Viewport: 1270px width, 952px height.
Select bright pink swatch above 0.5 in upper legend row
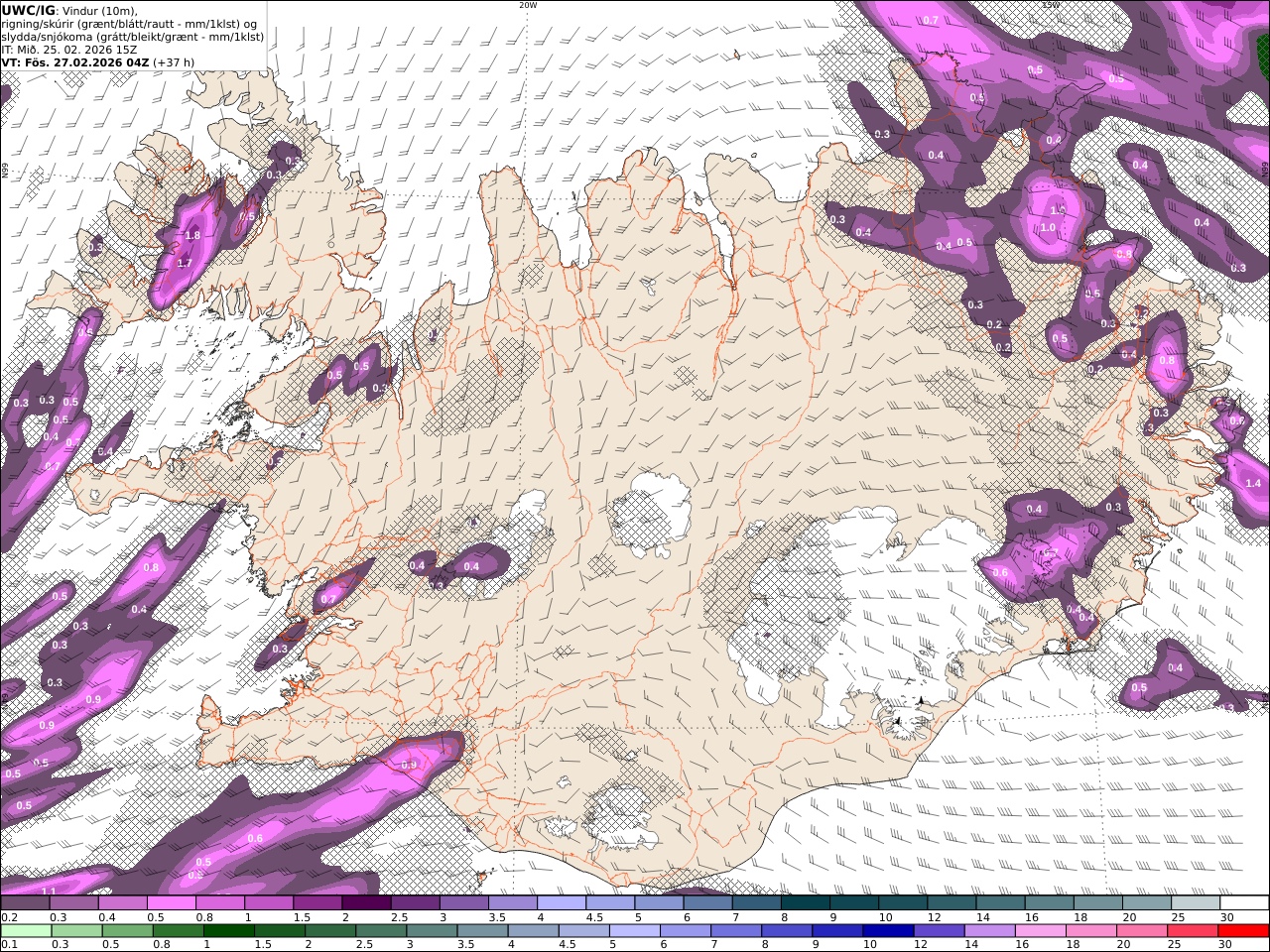(x=171, y=903)
